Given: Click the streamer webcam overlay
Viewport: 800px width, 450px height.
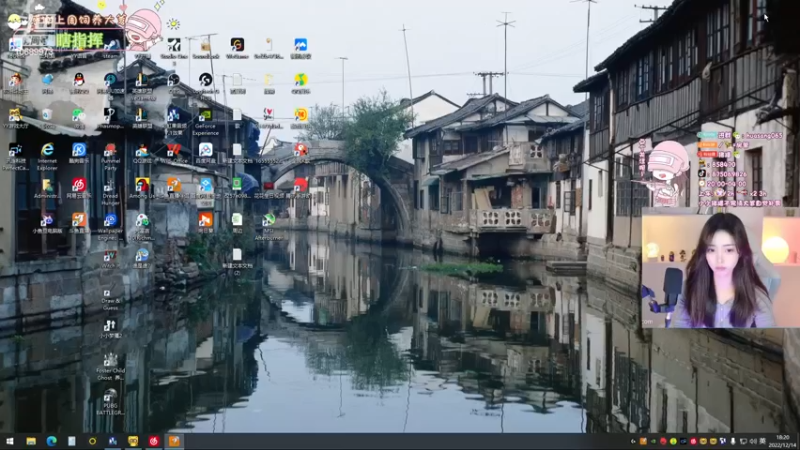Looking at the screenshot, I should (720, 269).
